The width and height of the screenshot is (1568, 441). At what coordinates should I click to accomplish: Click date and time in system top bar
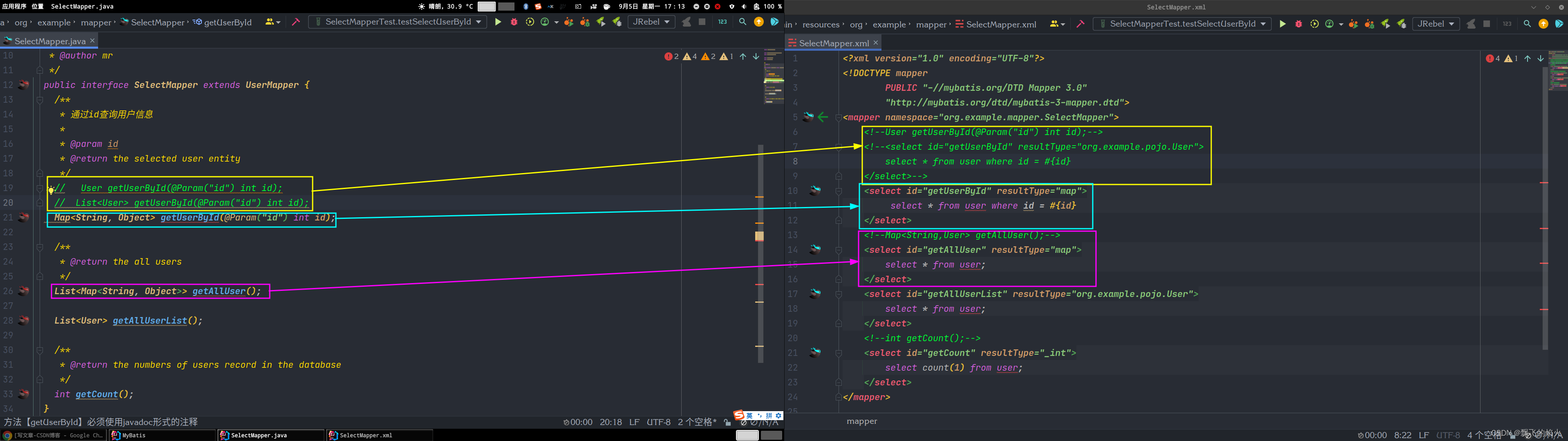point(652,6)
